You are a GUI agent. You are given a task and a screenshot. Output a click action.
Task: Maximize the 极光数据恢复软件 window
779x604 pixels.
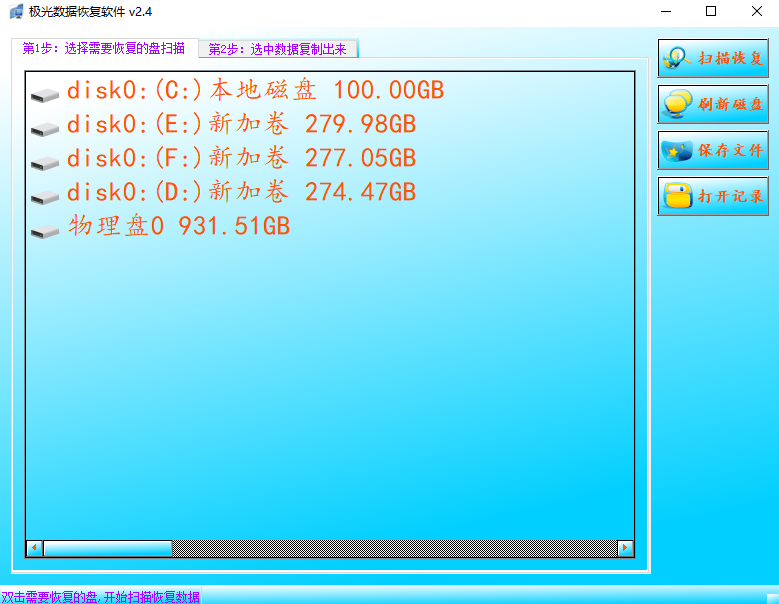pos(711,11)
